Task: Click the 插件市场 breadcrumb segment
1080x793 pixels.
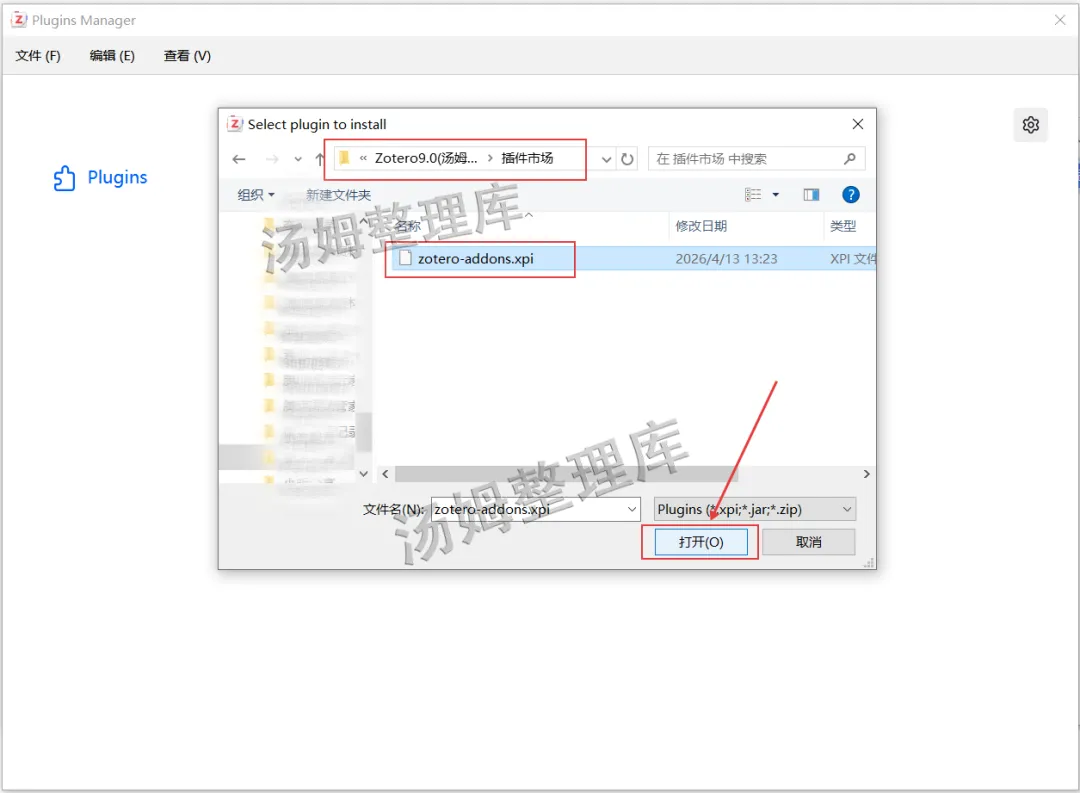Action: coord(527,158)
